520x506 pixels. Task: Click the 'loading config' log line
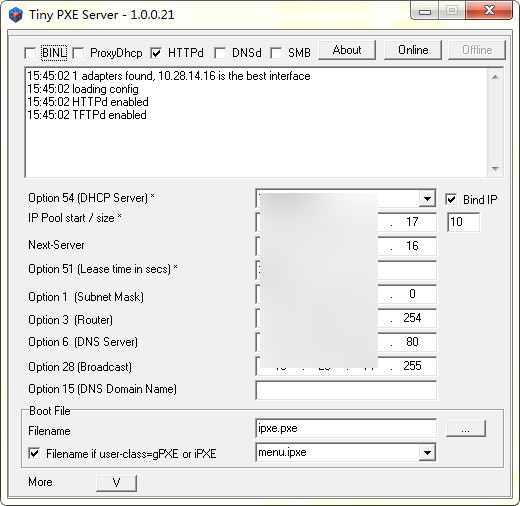click(x=83, y=89)
